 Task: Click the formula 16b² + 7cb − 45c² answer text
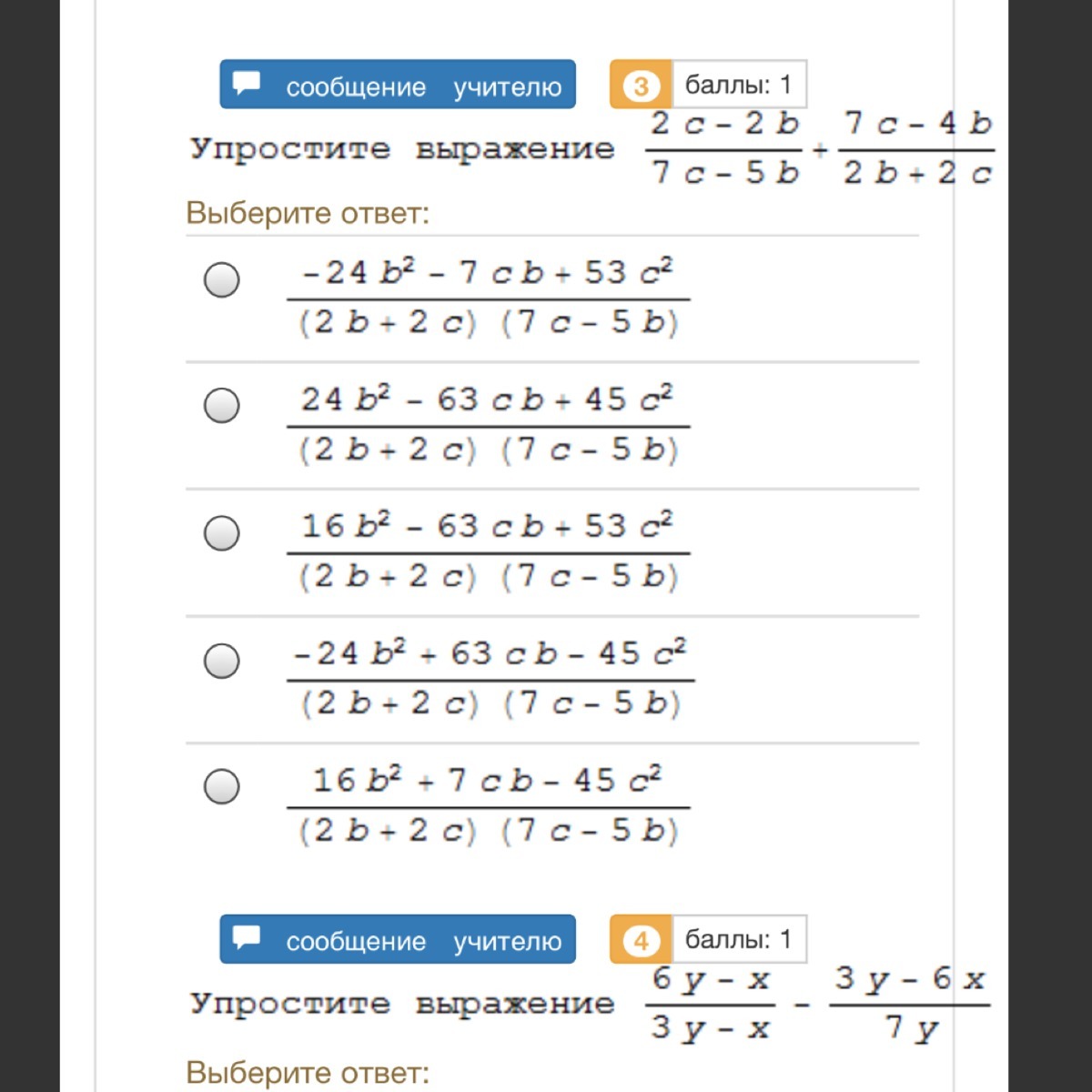pos(488,805)
